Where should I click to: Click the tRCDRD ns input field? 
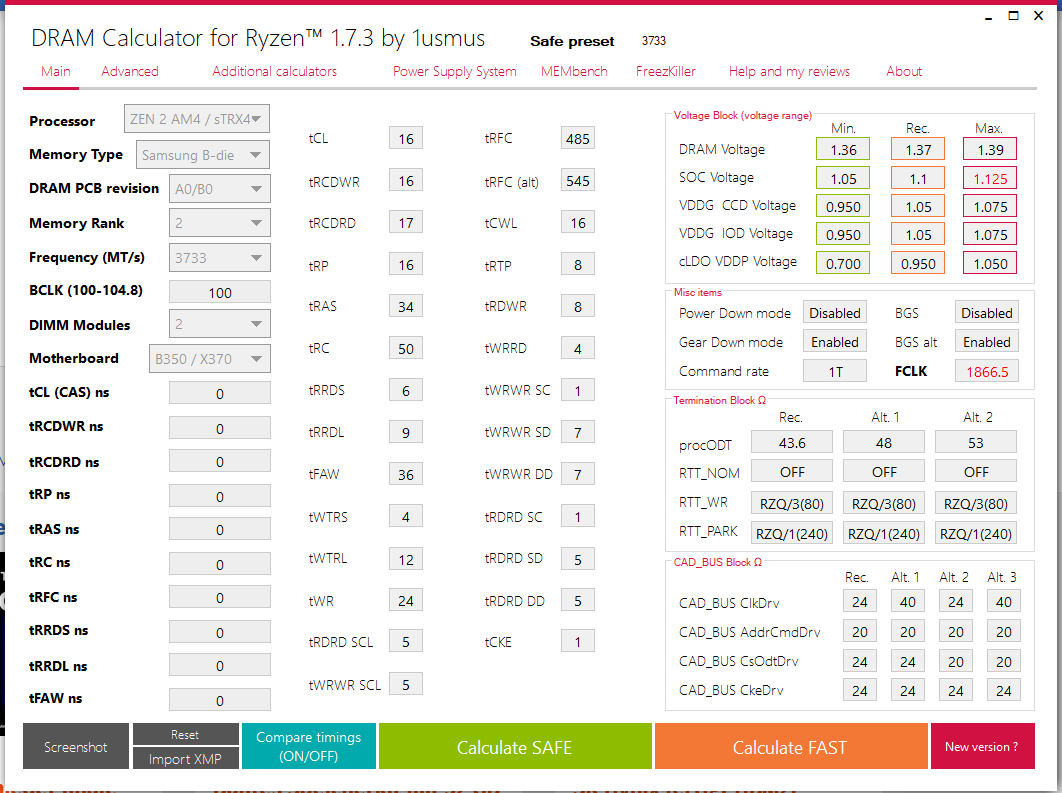tap(219, 461)
